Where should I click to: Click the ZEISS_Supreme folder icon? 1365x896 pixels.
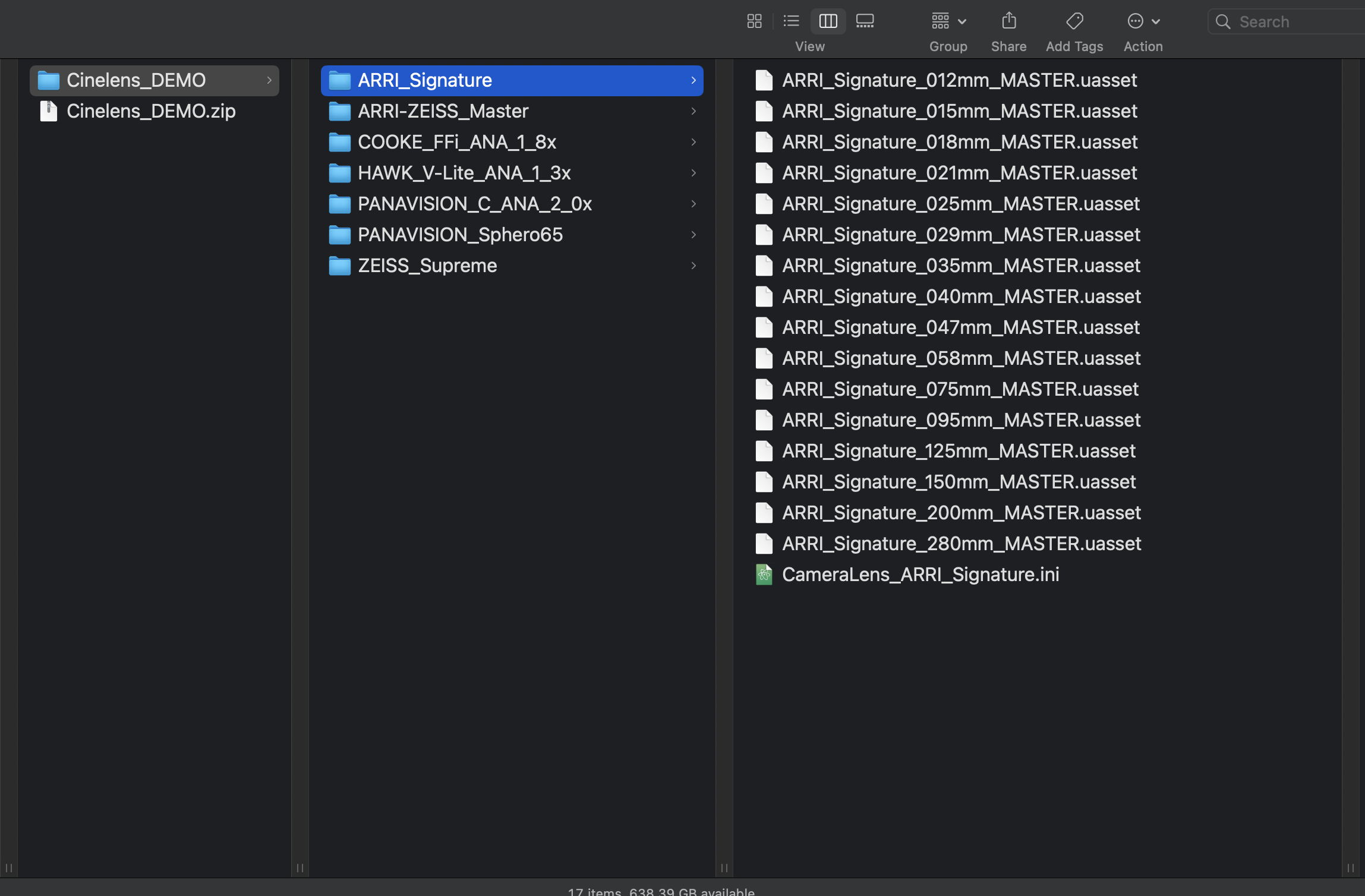(340, 266)
